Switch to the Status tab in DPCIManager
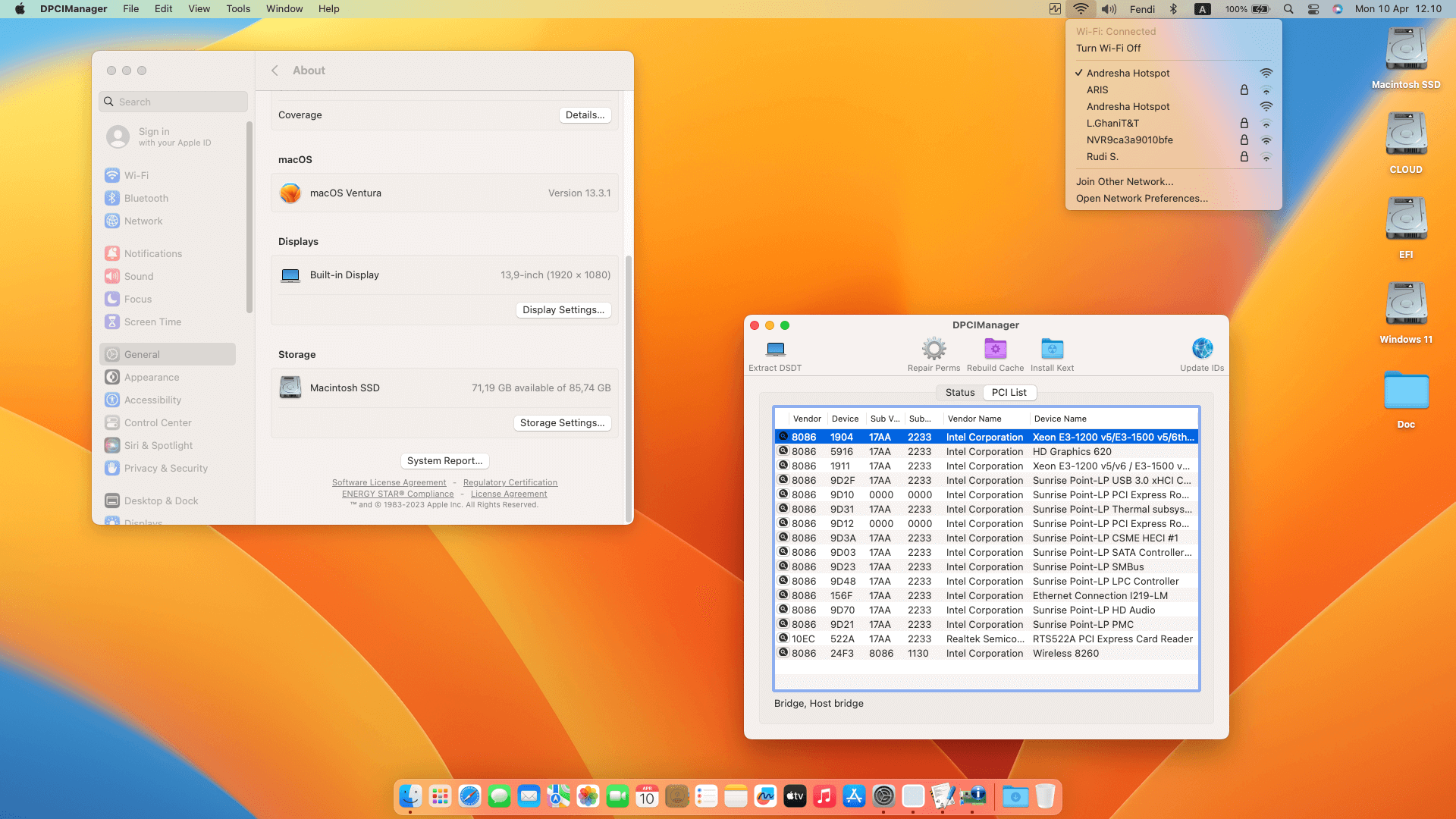Screen dimensions: 1456x819 coord(960,393)
